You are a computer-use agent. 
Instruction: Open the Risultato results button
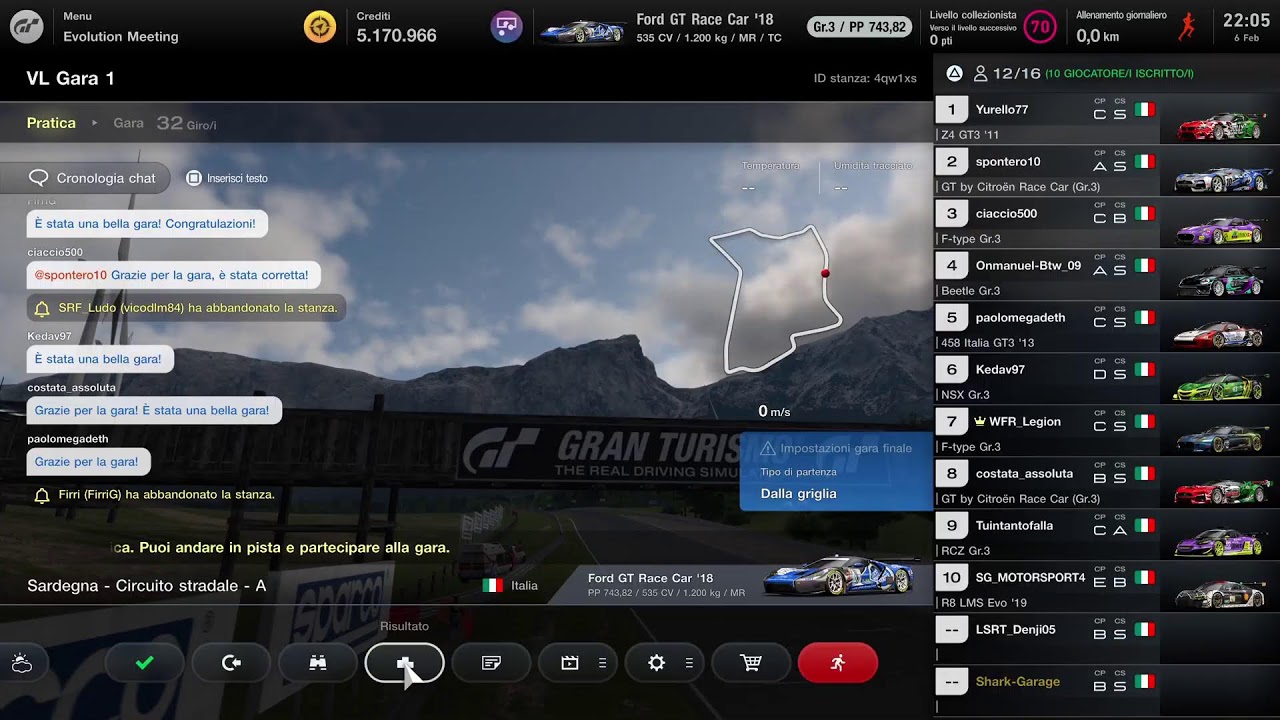[x=405, y=663]
